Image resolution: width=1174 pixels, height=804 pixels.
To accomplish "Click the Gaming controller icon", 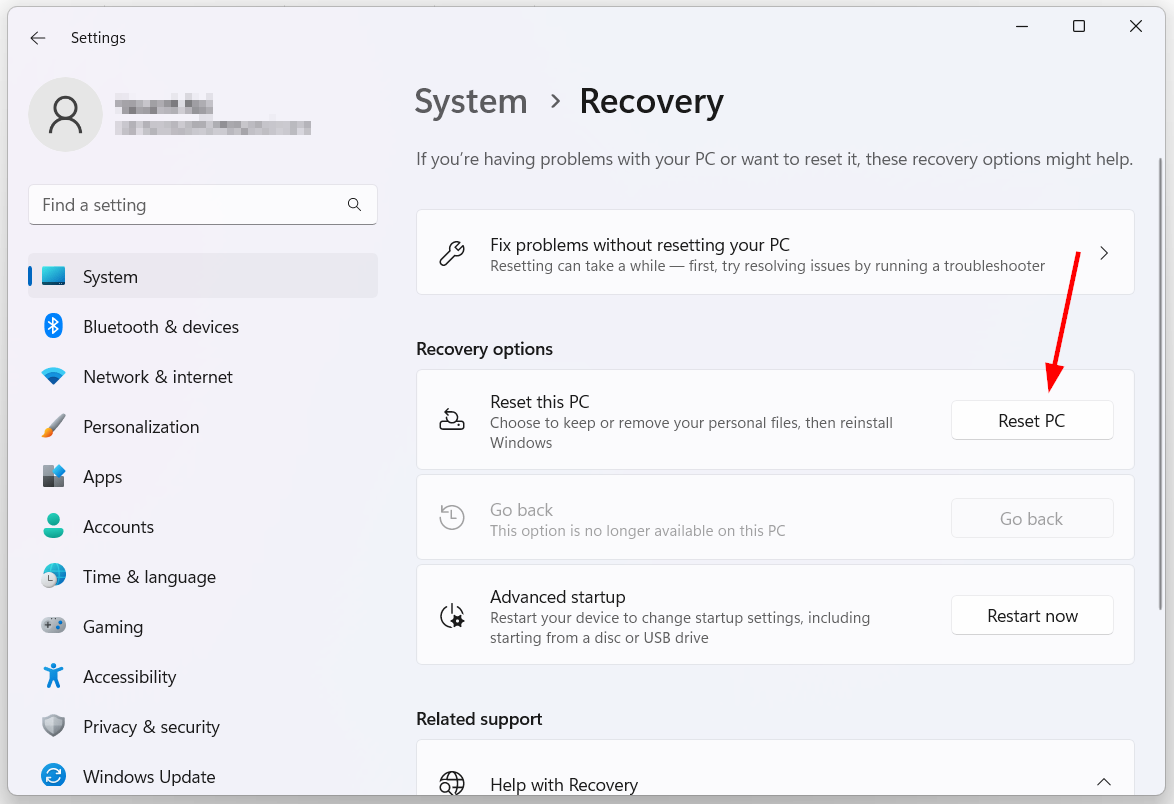I will point(53,626).
